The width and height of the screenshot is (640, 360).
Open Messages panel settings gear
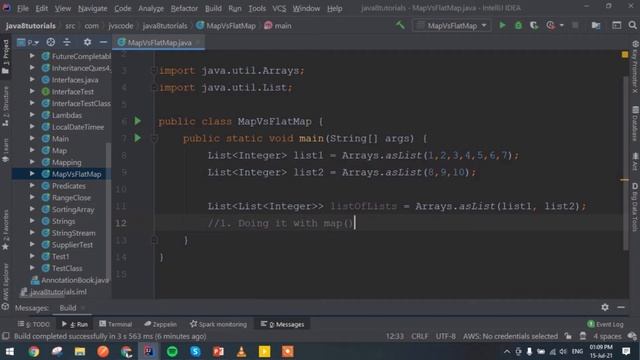pos(605,307)
